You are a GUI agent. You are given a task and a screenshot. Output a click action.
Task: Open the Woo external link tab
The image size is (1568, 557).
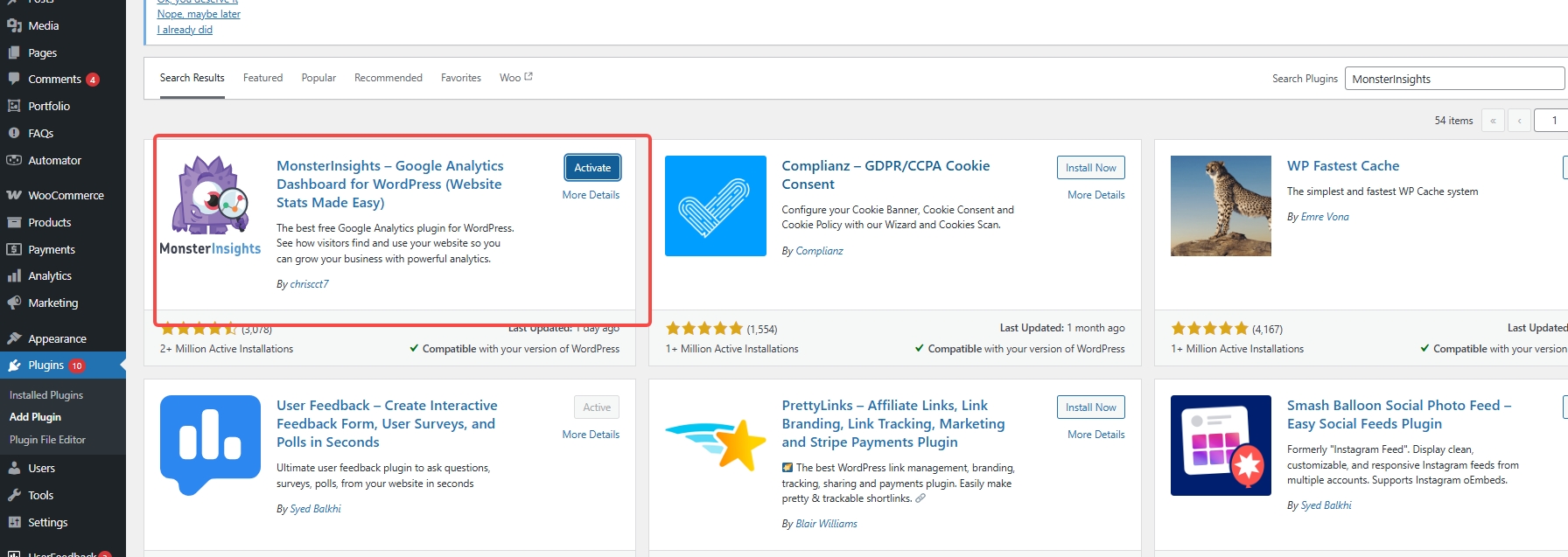pyautogui.click(x=515, y=78)
